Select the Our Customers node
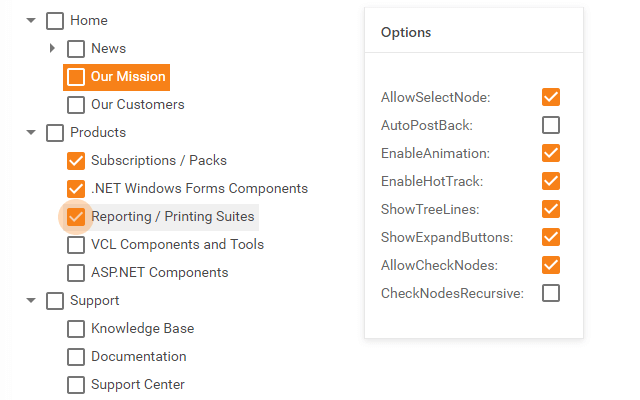Viewport: 640px width, 400px height. pos(138,104)
